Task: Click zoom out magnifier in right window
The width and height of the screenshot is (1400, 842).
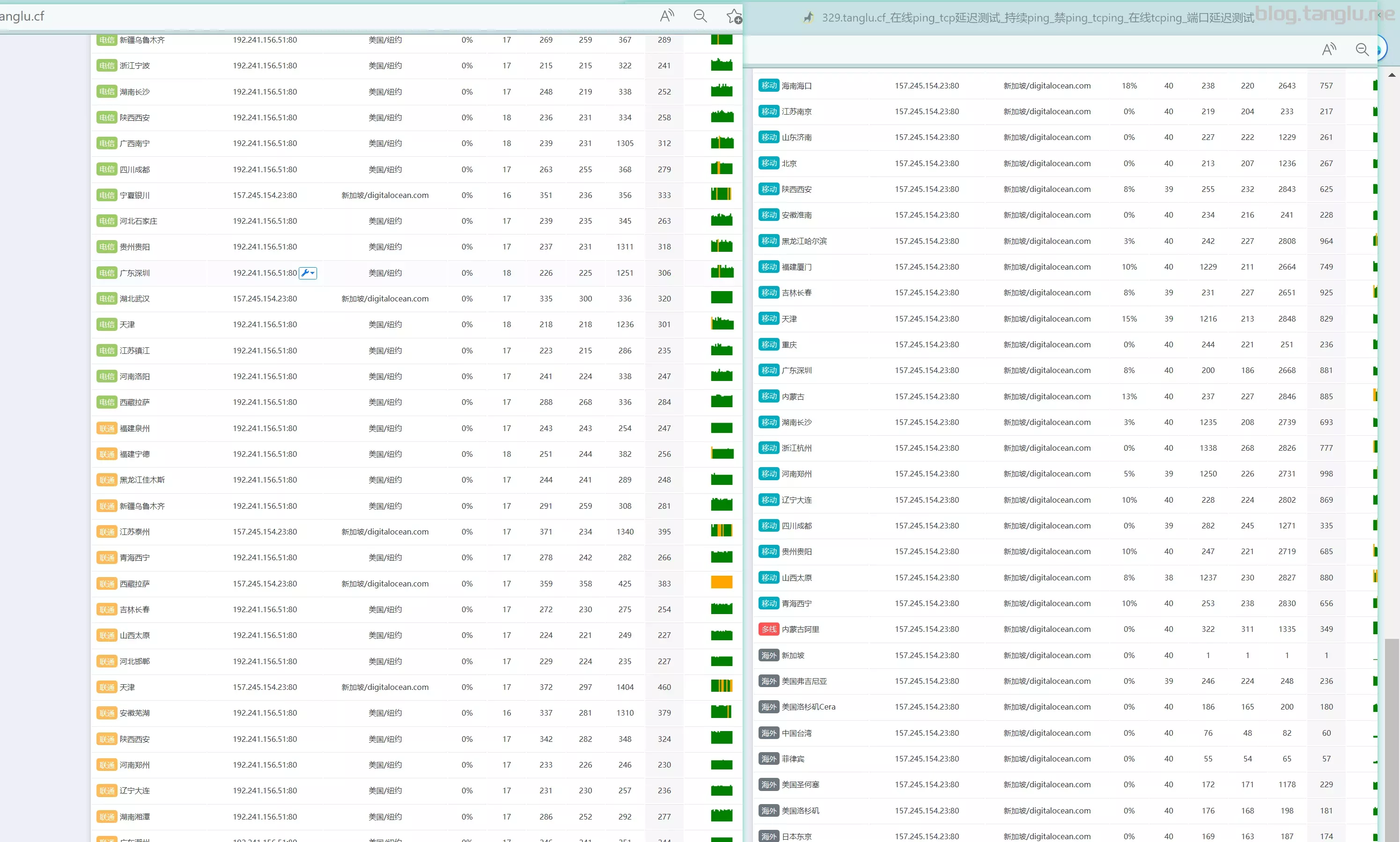Action: (1362, 49)
